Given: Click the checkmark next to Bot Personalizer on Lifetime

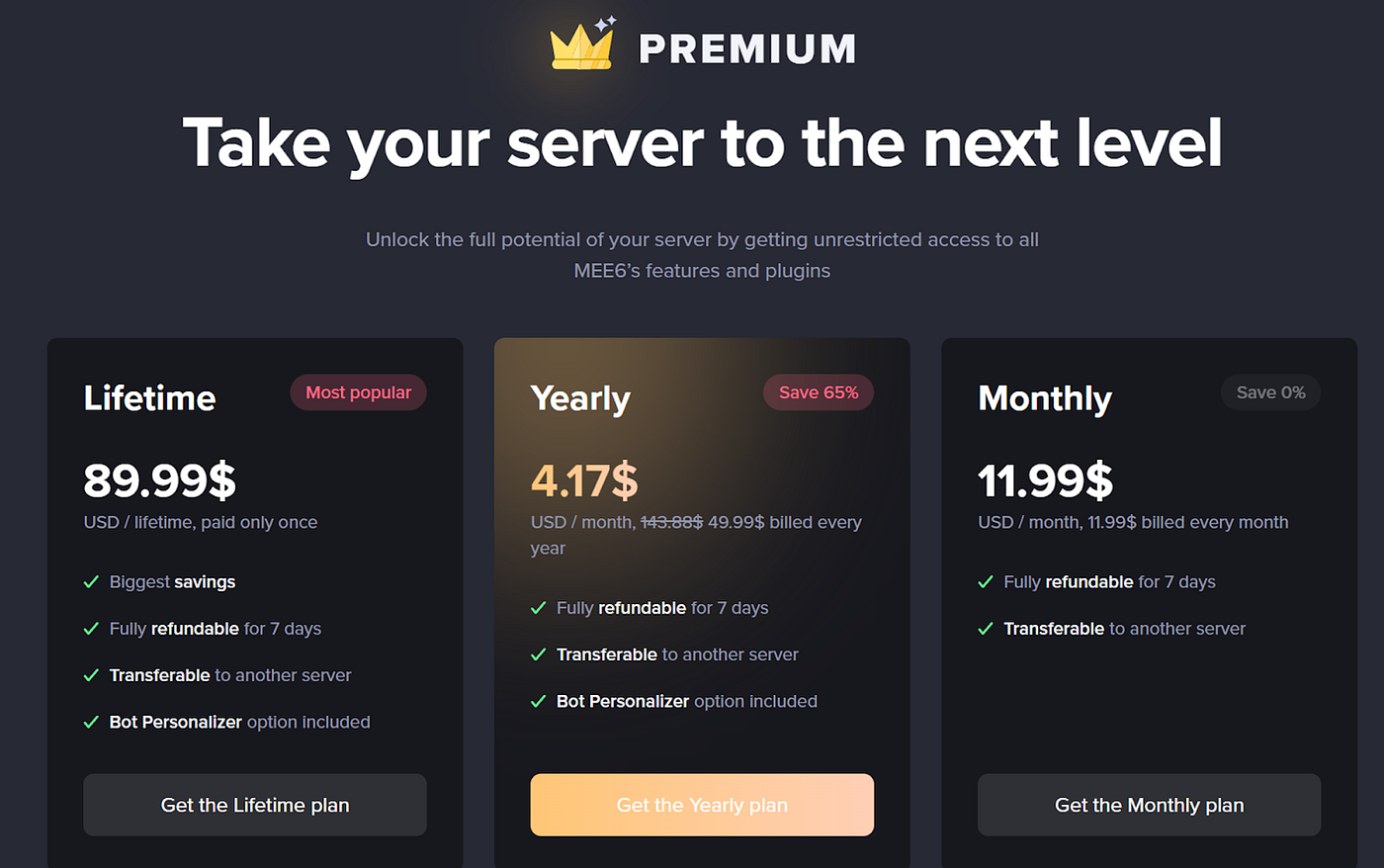Looking at the screenshot, I should pyautogui.click(x=91, y=722).
